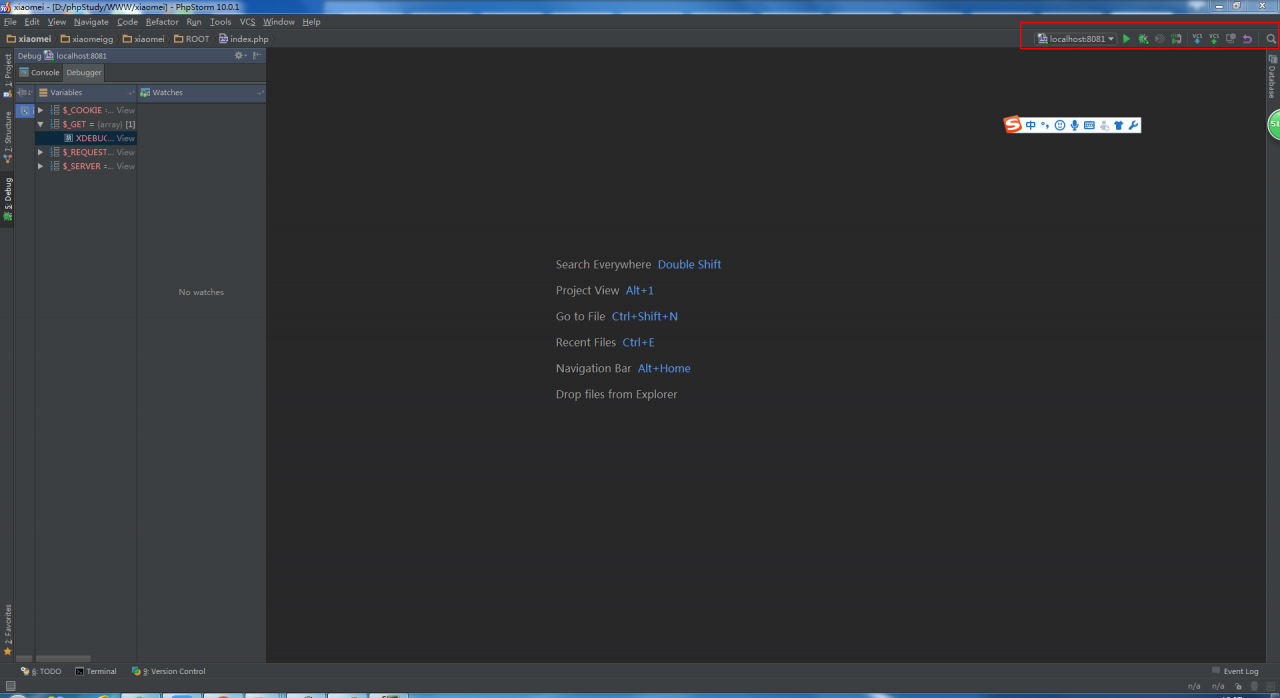
Task: Toggle the 5: Debug tool window
Action: click(x=7, y=198)
